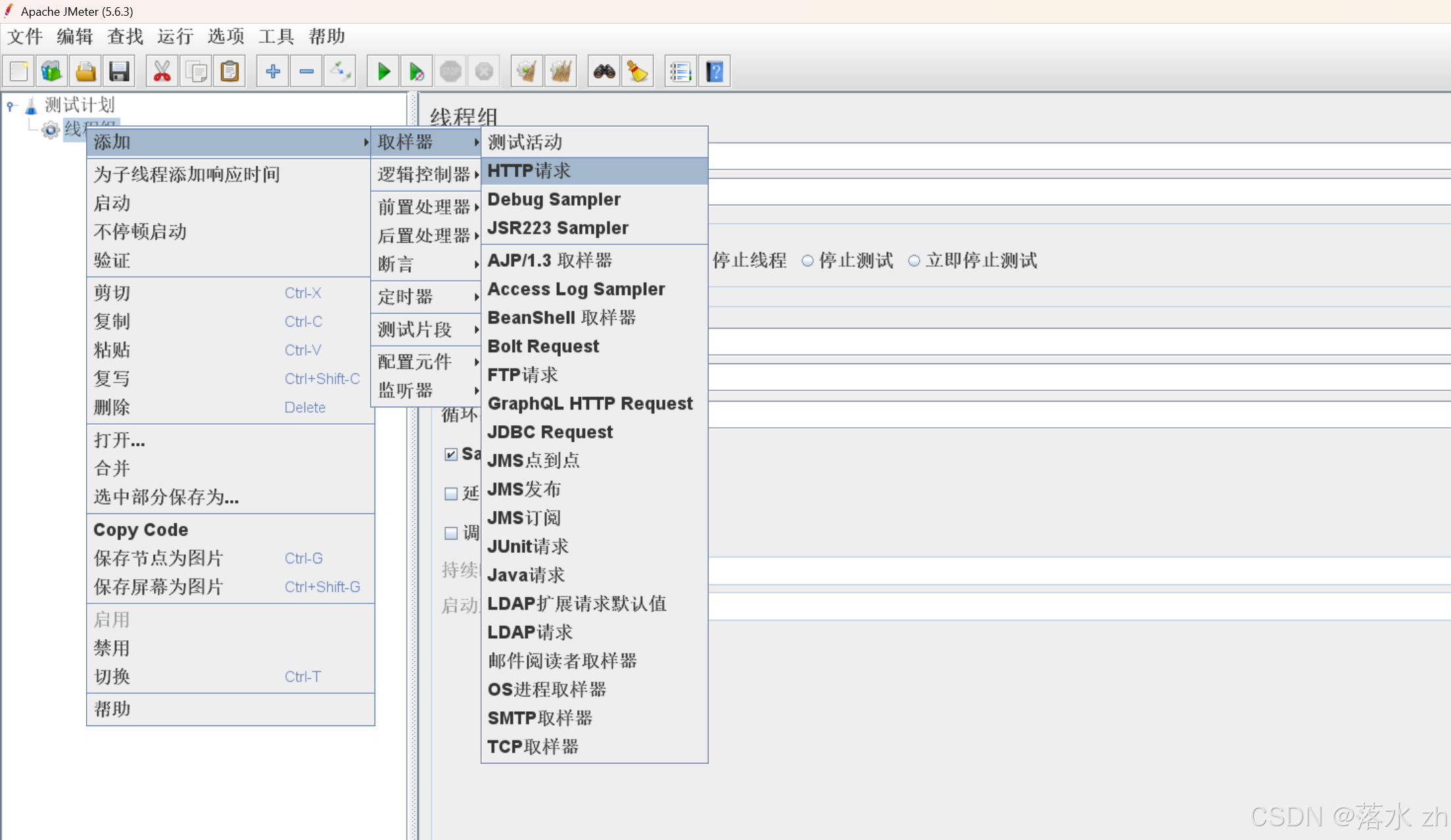Click the test plan flask icon
Image resolution: width=1451 pixels, height=840 pixels.
(31, 105)
